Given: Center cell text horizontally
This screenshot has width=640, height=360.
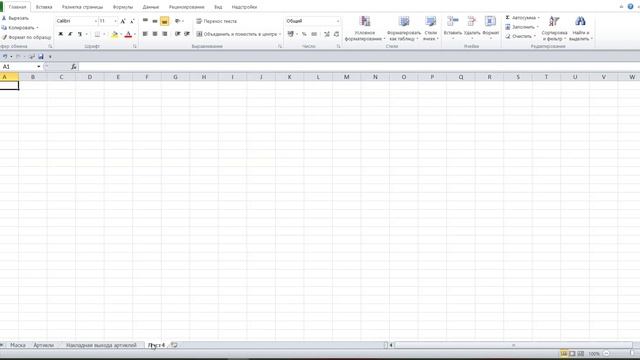Looking at the screenshot, I should (155, 34).
